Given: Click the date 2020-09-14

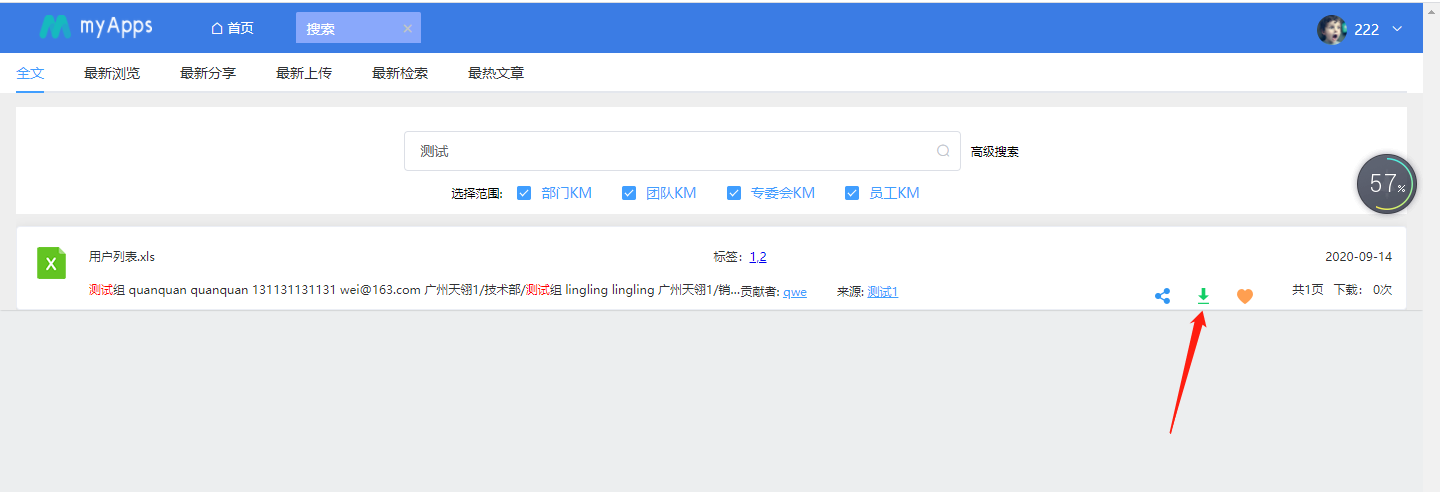Looking at the screenshot, I should pos(1358,257).
